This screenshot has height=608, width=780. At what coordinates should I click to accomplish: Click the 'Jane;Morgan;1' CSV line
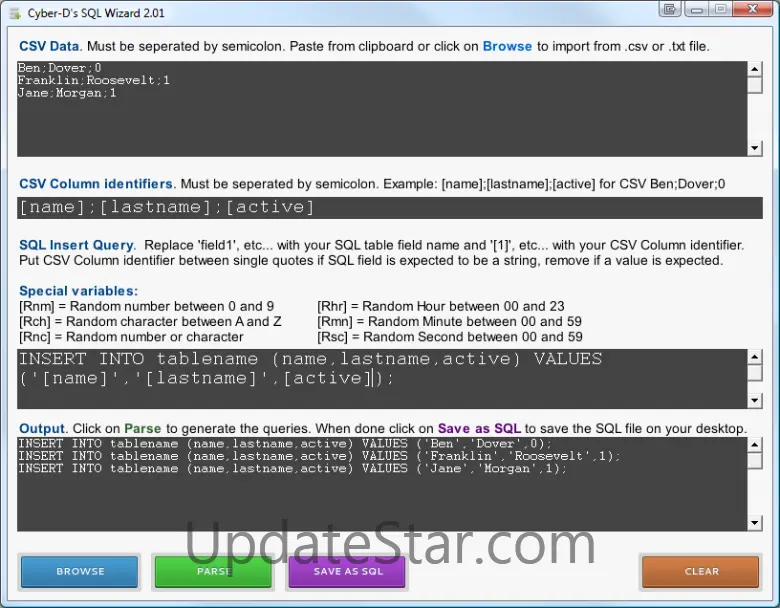[x=67, y=93]
